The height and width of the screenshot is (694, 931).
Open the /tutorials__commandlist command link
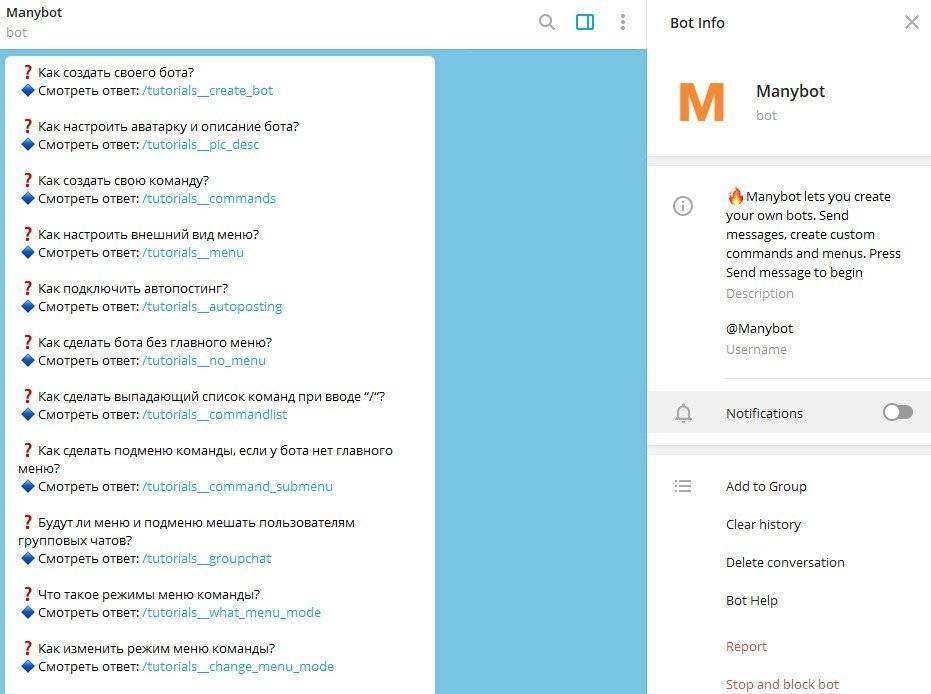click(214, 415)
